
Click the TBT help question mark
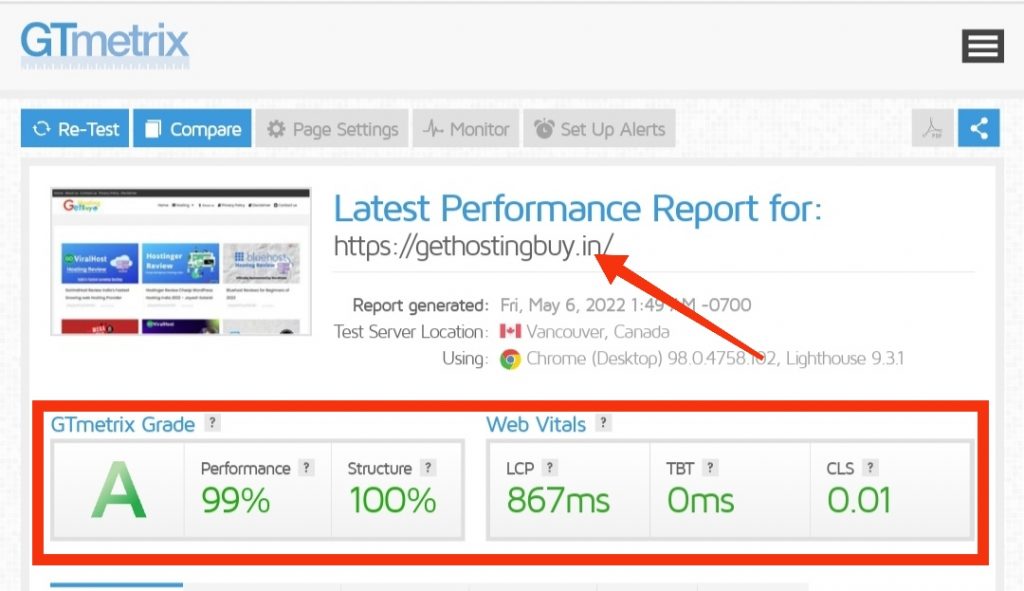710,468
